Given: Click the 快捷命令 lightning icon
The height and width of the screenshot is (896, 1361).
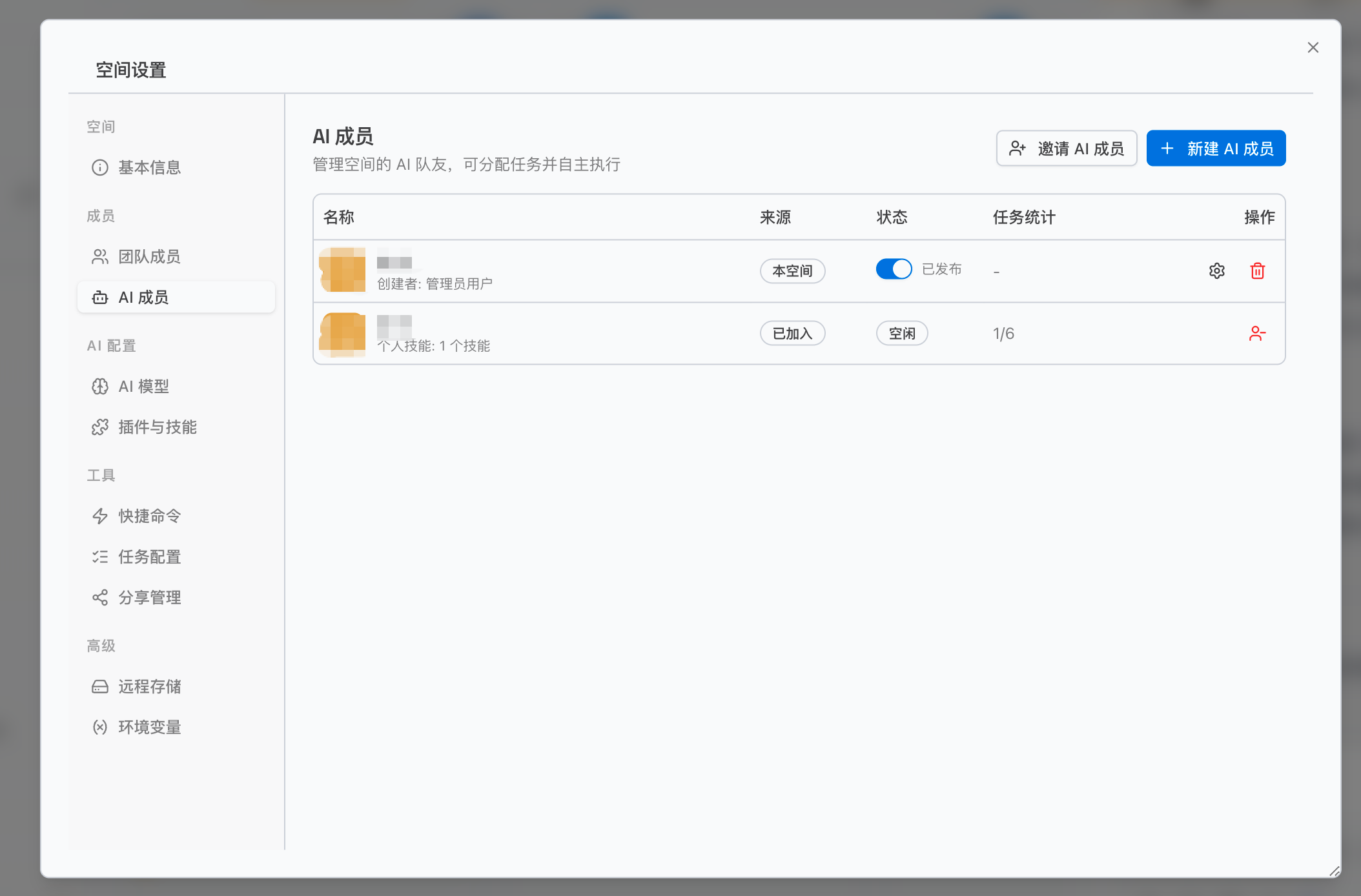Looking at the screenshot, I should point(100,516).
